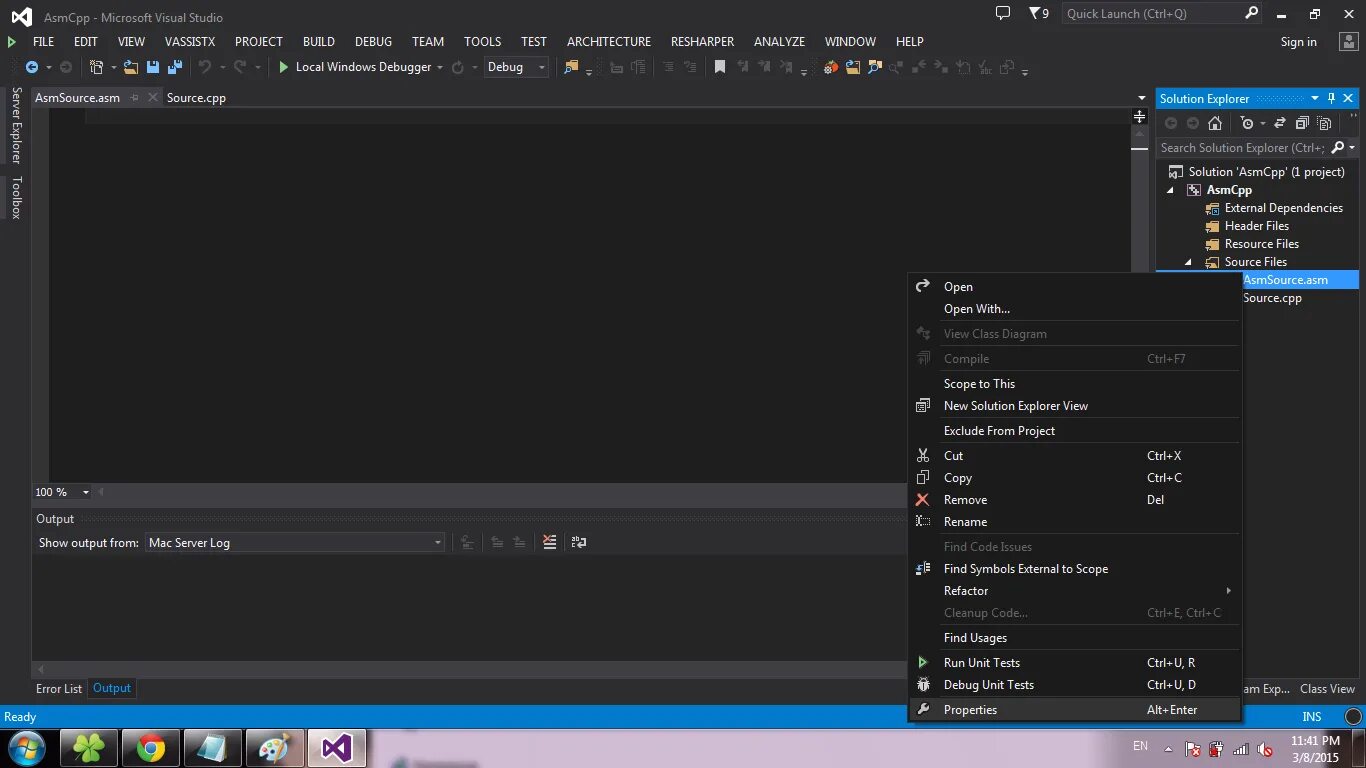Image resolution: width=1366 pixels, height=768 pixels.
Task: Click the split editor handle above scrollbar
Action: click(x=1139, y=117)
